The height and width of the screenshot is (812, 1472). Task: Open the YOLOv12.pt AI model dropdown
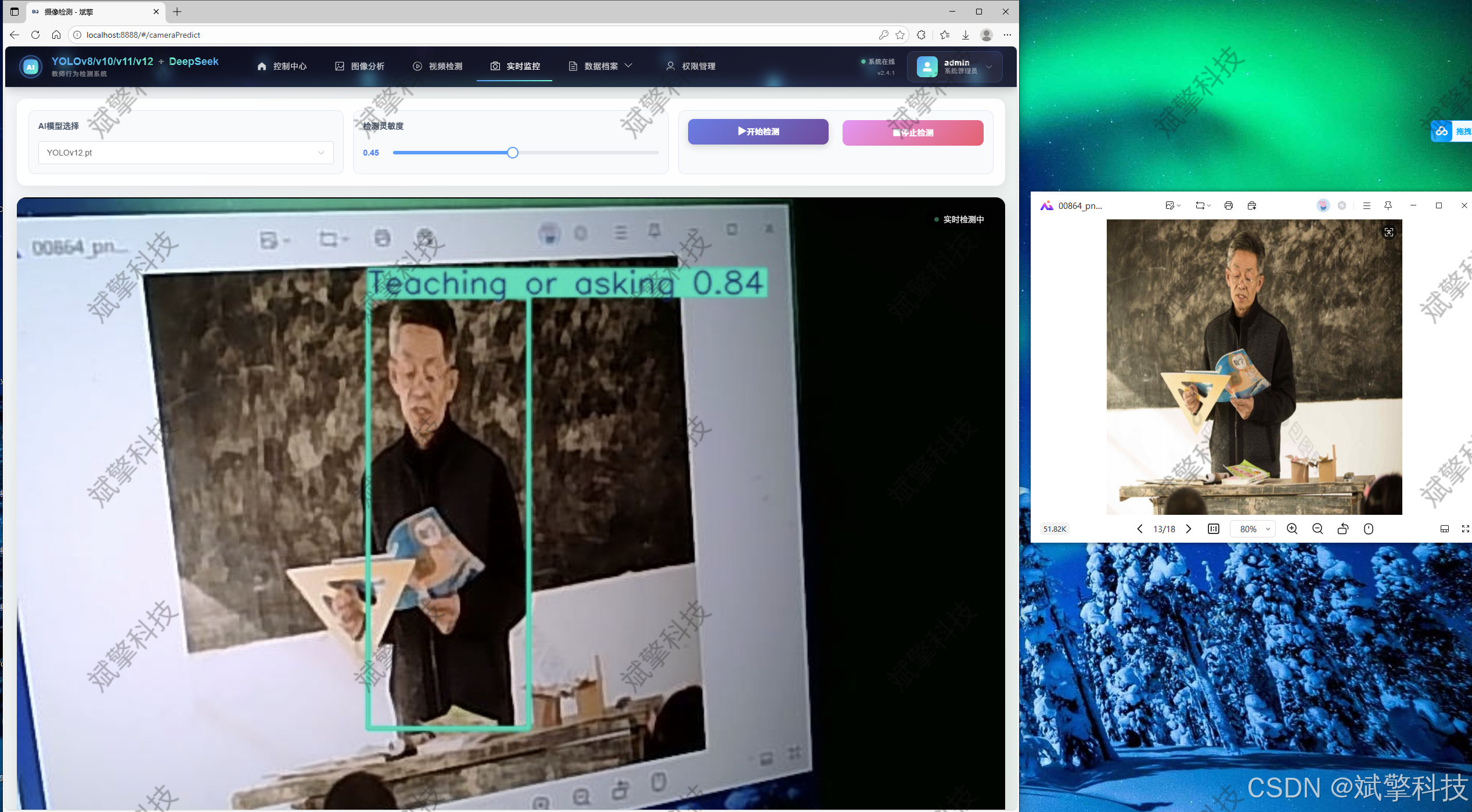186,153
